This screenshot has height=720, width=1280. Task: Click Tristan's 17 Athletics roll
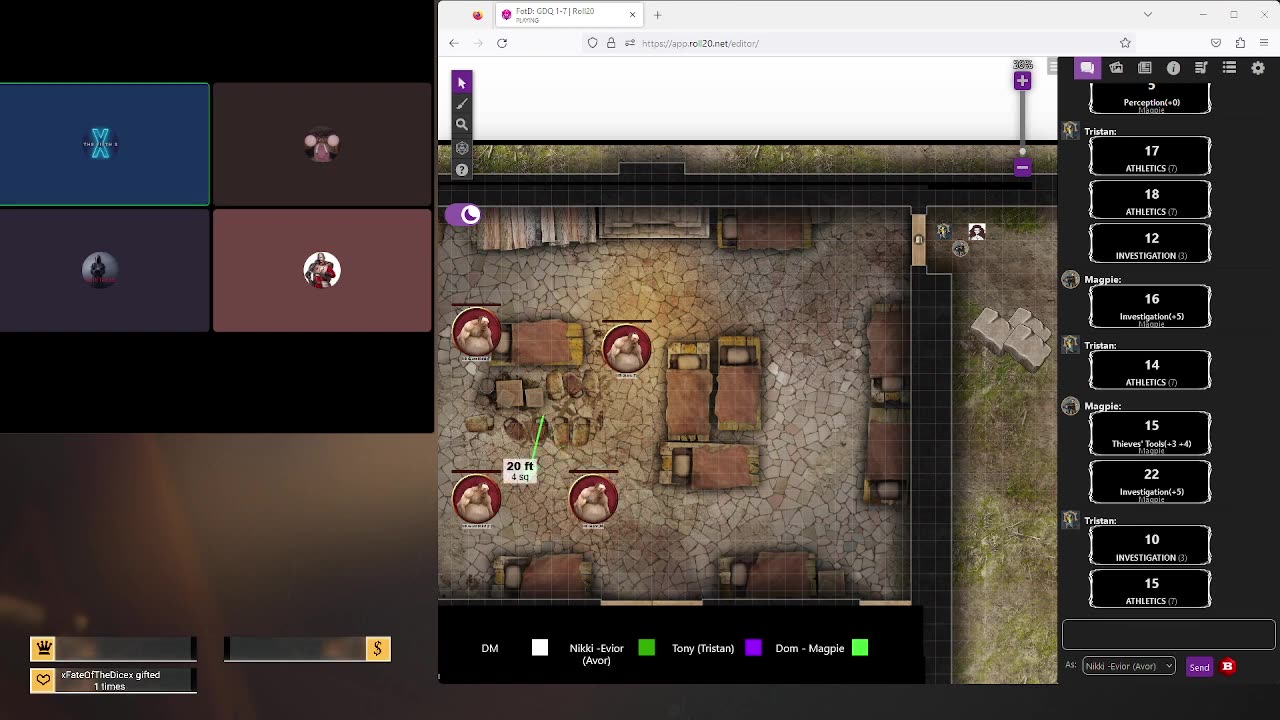pos(1150,157)
